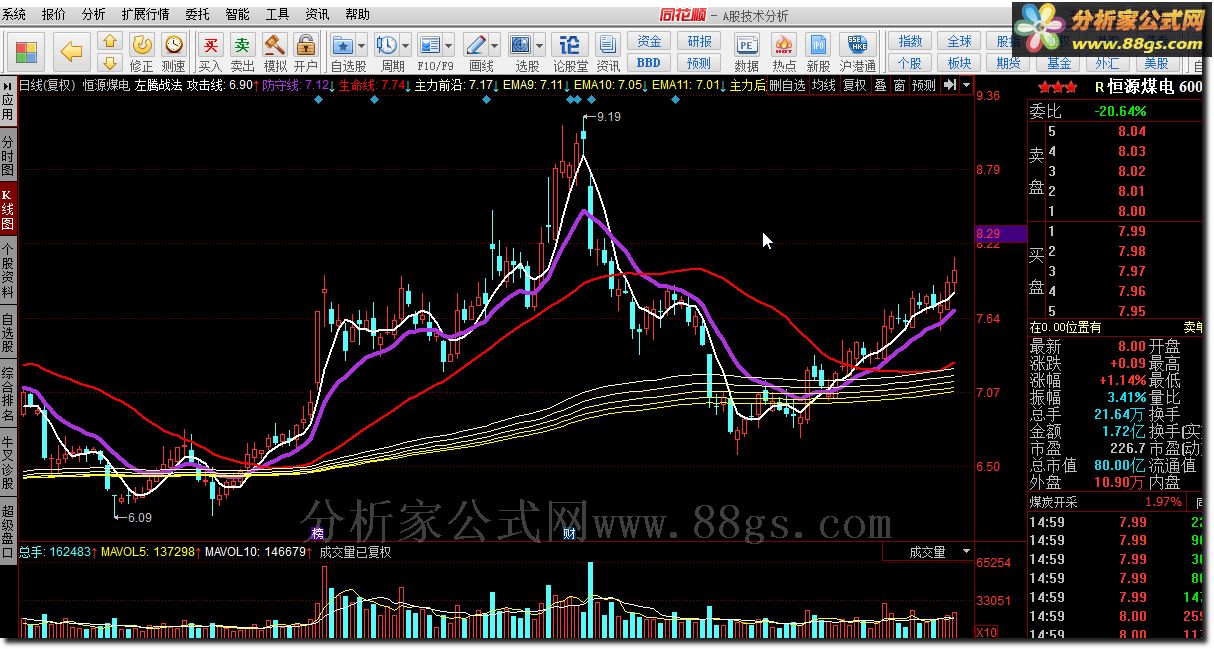Open the 工具 menu
Image resolution: width=1214 pixels, height=649 pixels.
277,15
